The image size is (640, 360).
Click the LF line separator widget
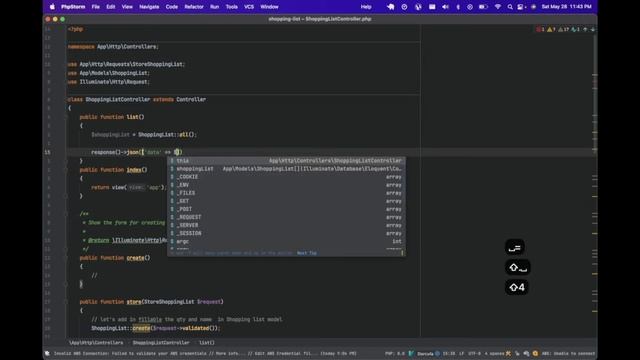pyautogui.click(x=462, y=353)
